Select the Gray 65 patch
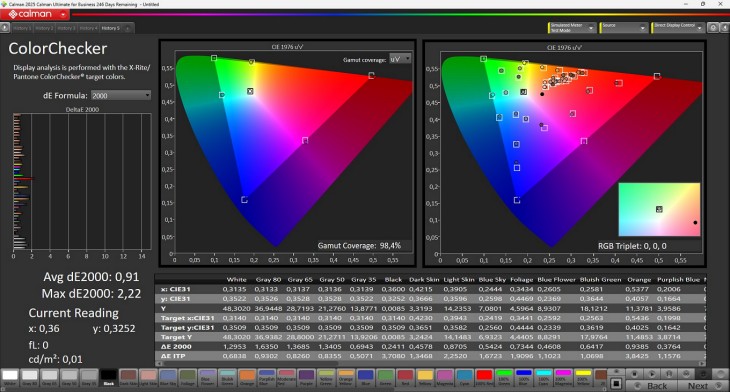730x392 pixels. click(x=49, y=378)
